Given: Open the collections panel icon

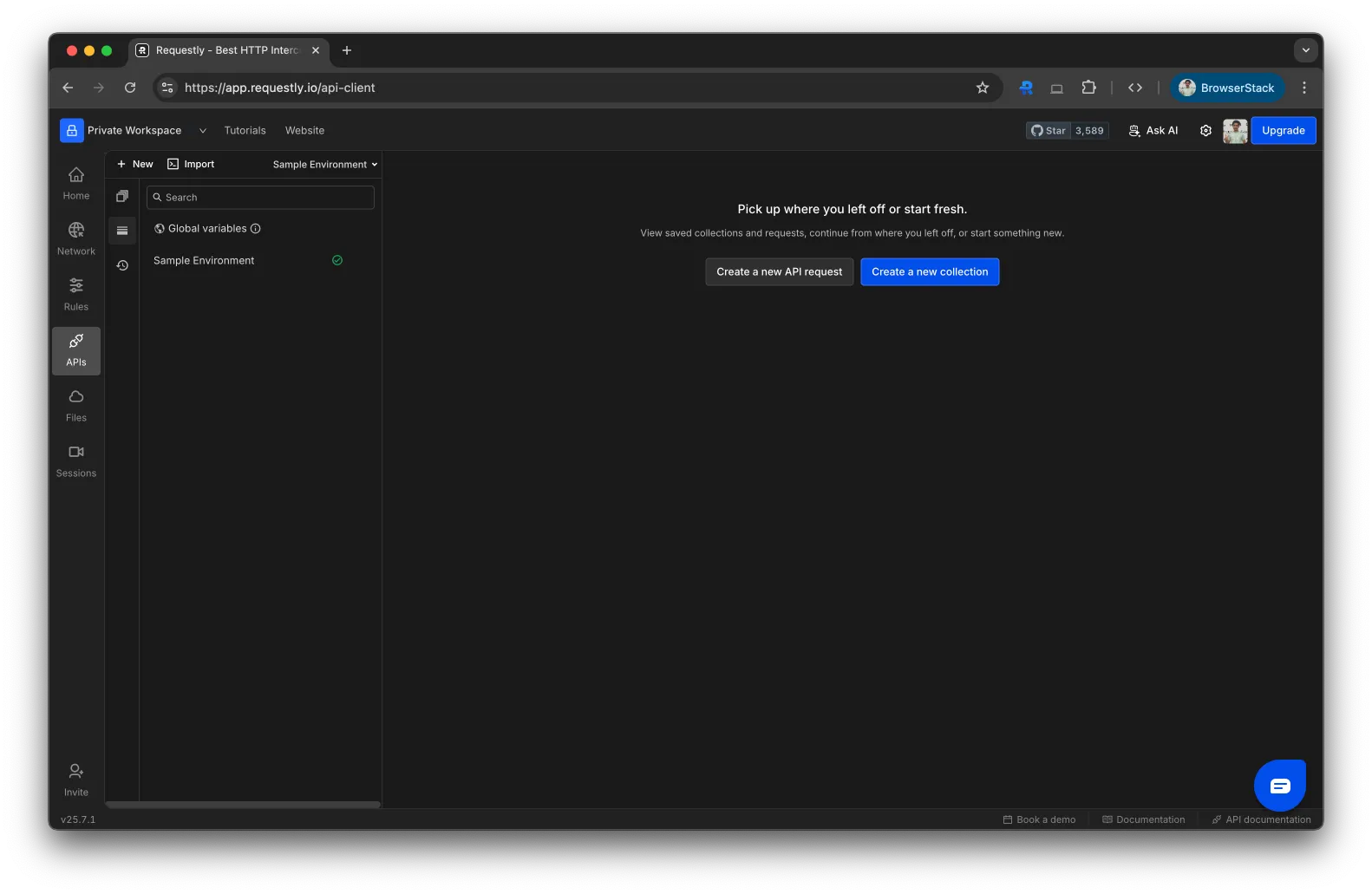Looking at the screenshot, I should tap(122, 196).
